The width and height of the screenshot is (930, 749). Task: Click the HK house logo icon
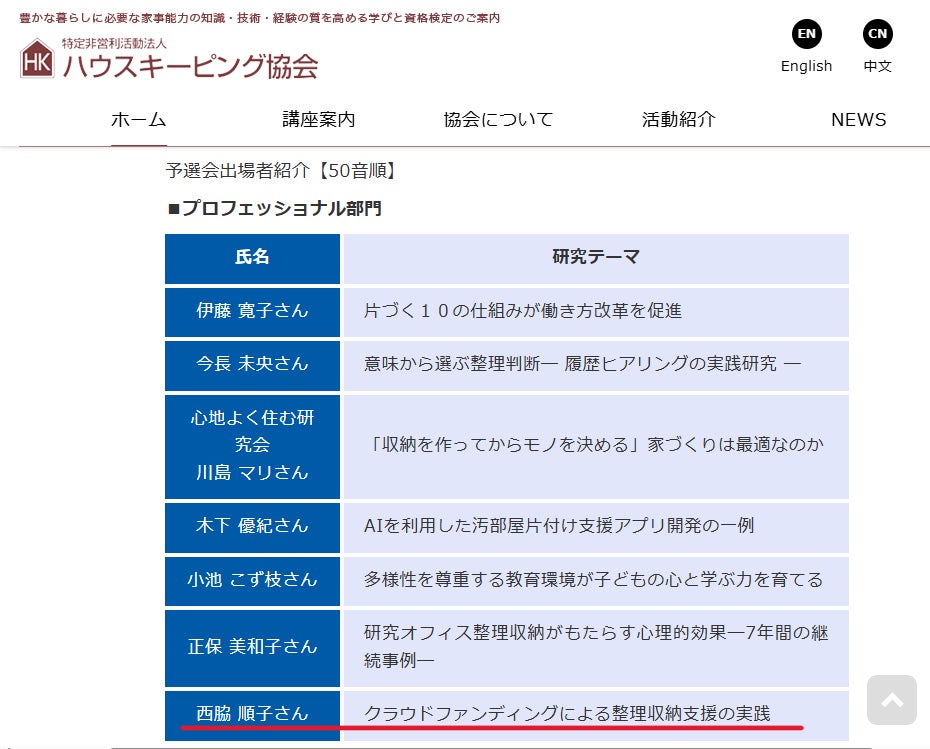click(37, 60)
